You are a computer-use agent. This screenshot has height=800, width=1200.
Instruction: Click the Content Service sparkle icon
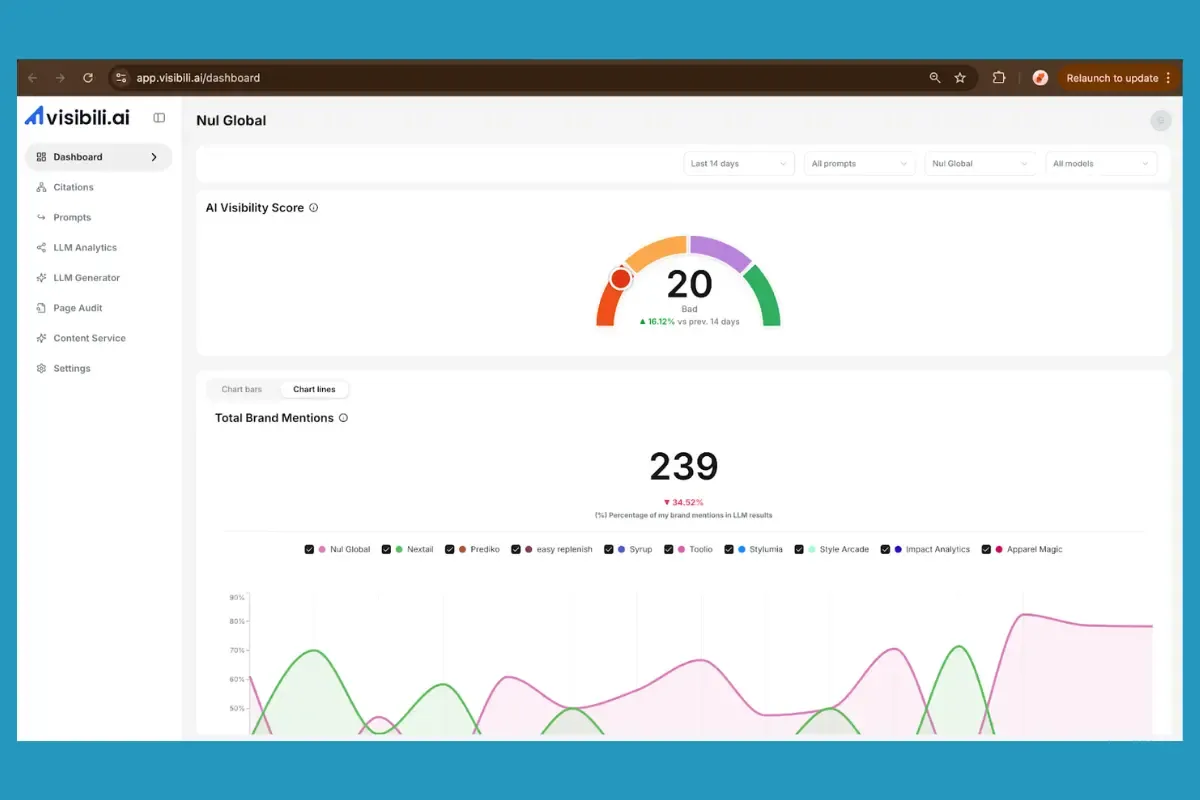(x=41, y=338)
